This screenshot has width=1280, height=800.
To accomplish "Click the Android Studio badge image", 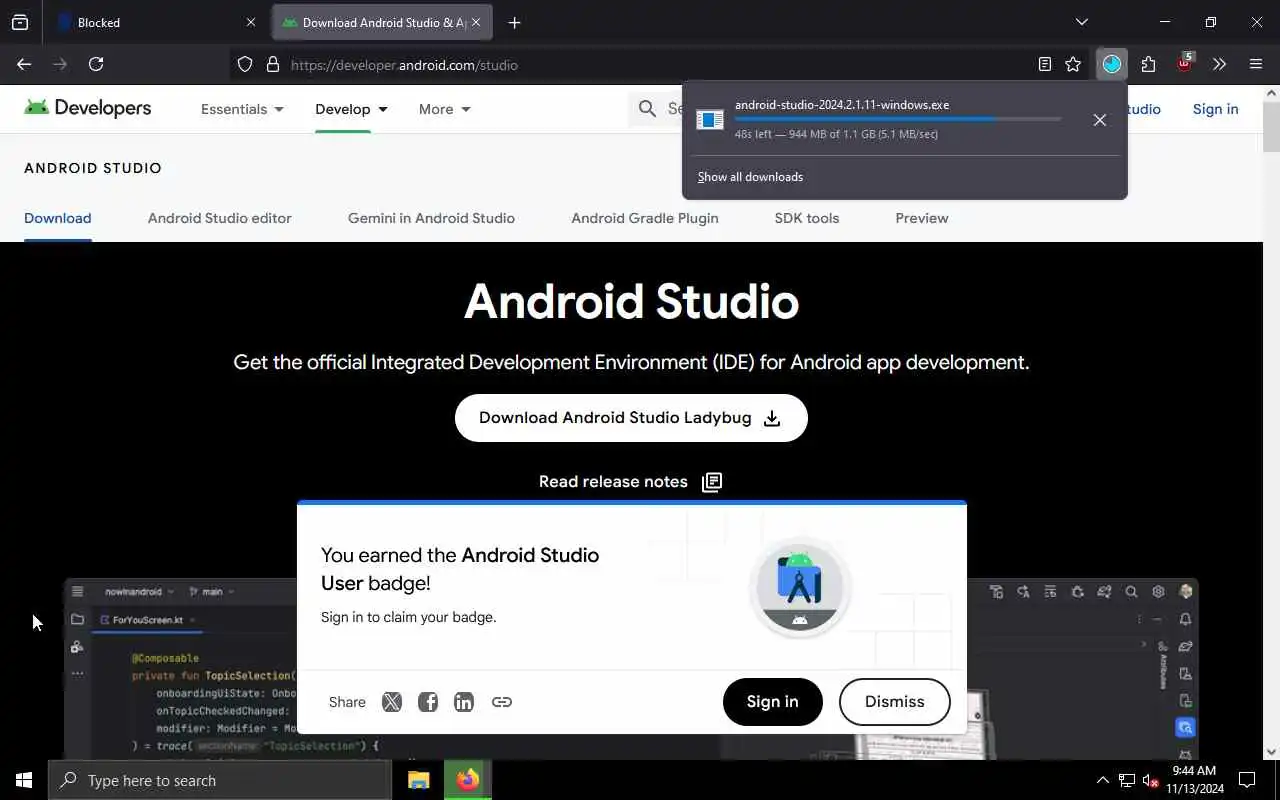I will [x=800, y=588].
